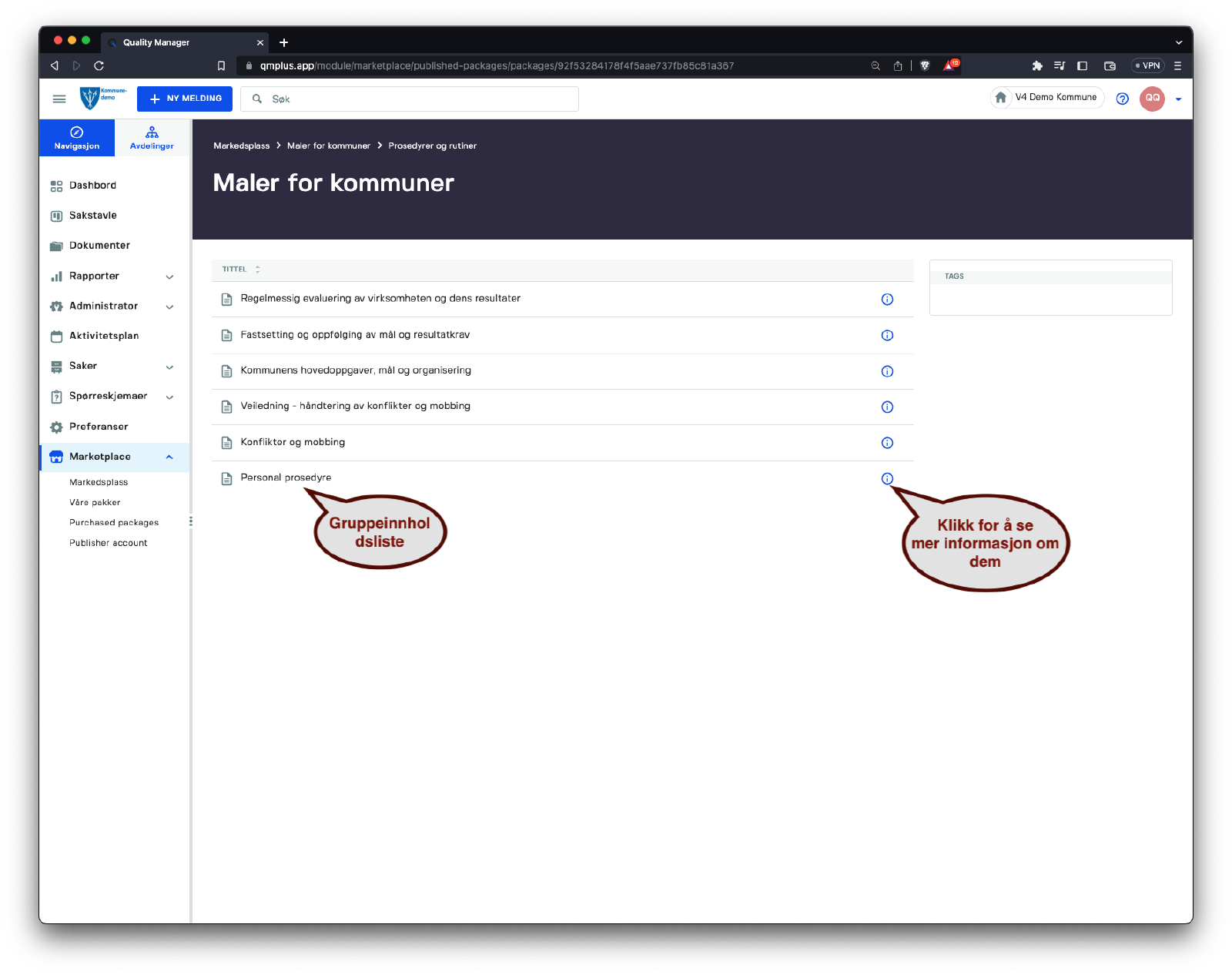Click info icon for Personal prosedyre row
This screenshot has width=1232, height=975.
tap(887, 478)
